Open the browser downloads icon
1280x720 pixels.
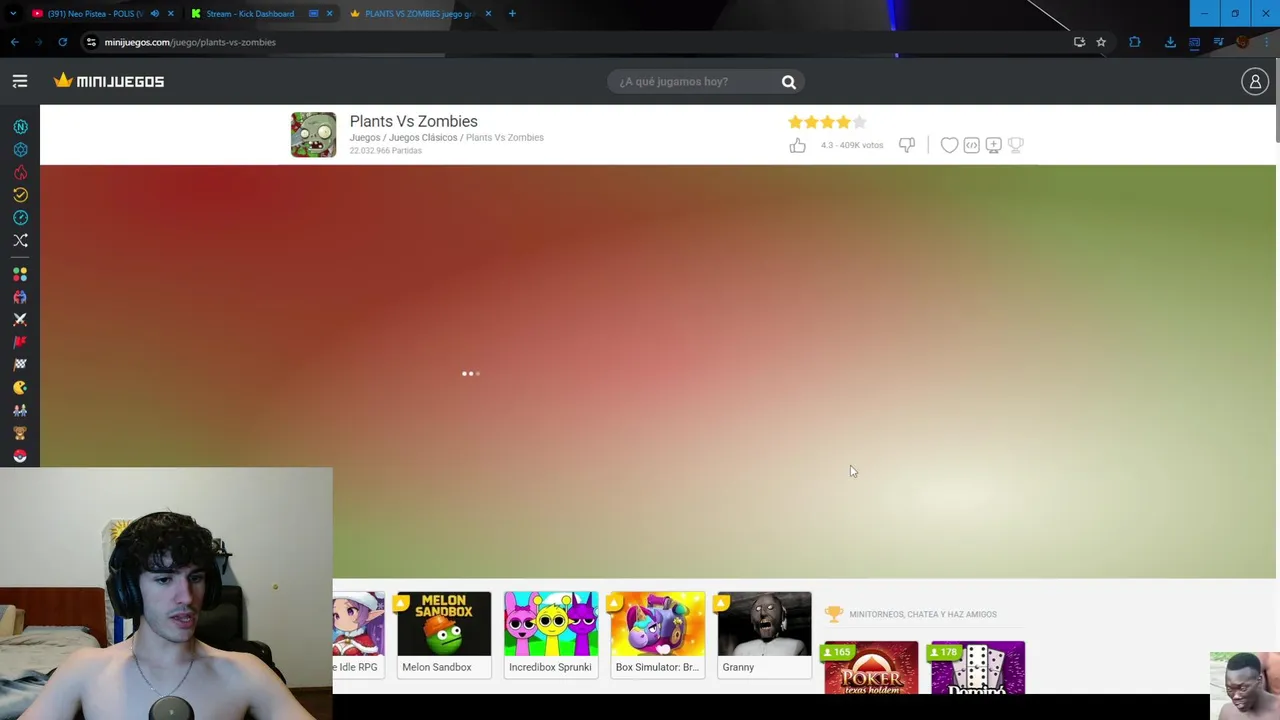(1170, 42)
